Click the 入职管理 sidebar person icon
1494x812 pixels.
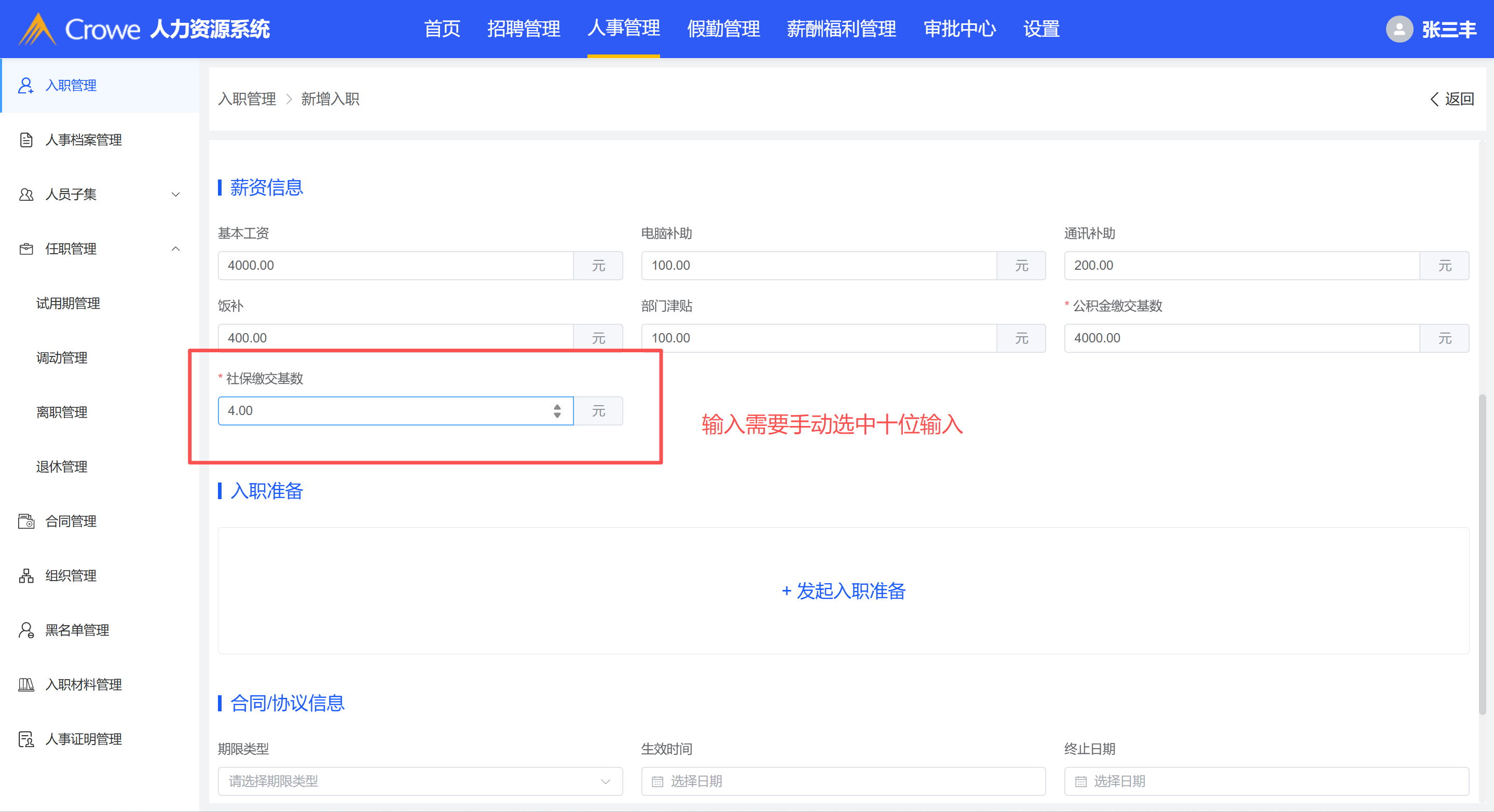[25, 85]
